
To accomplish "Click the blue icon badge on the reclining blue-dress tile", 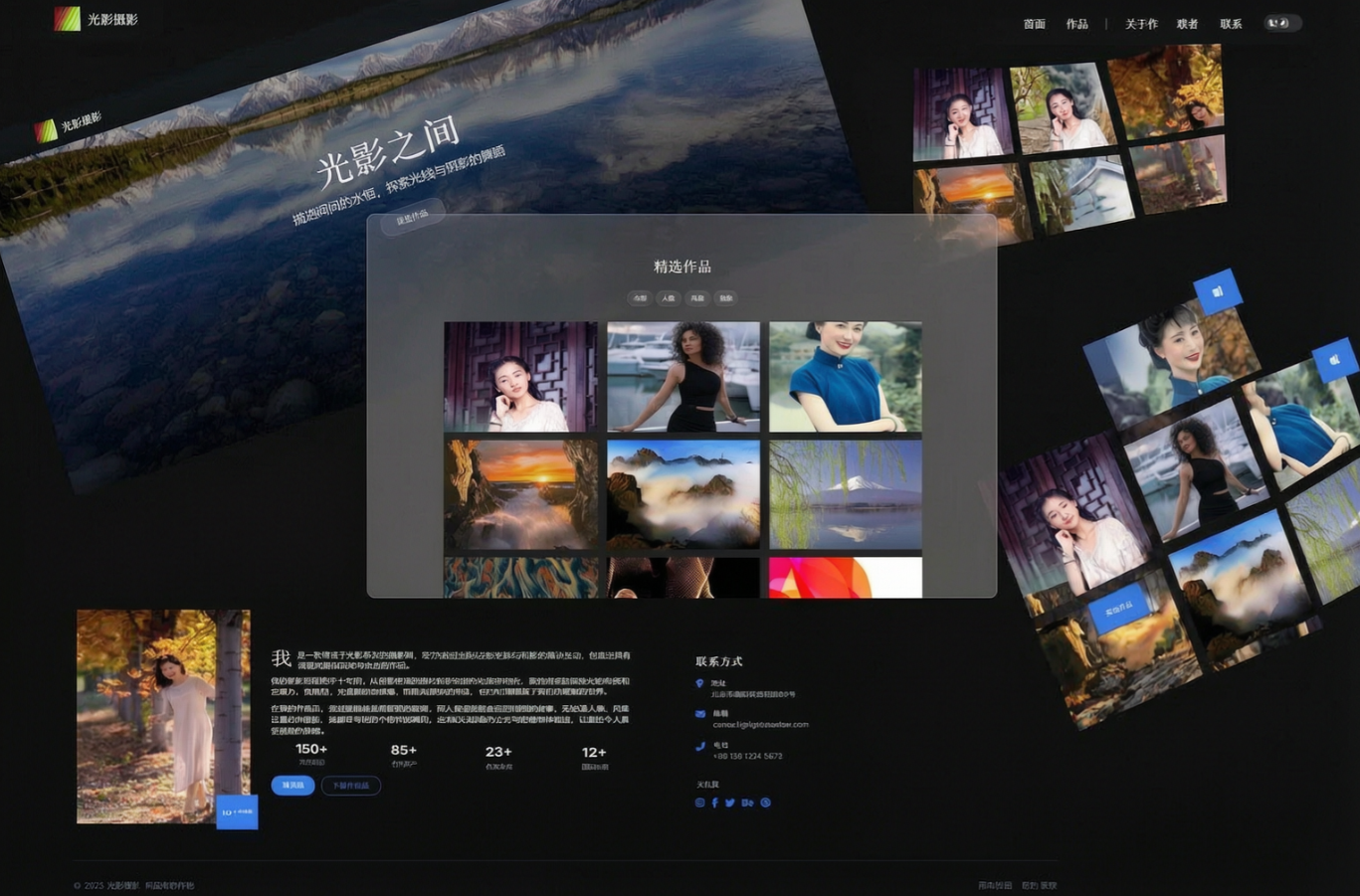I will click(x=1334, y=360).
